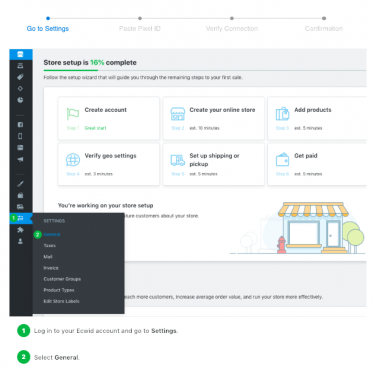This screenshot has width=373, height=375.
Task: Go to the 'Go to Settings' step
Action: pyautogui.click(x=48, y=28)
